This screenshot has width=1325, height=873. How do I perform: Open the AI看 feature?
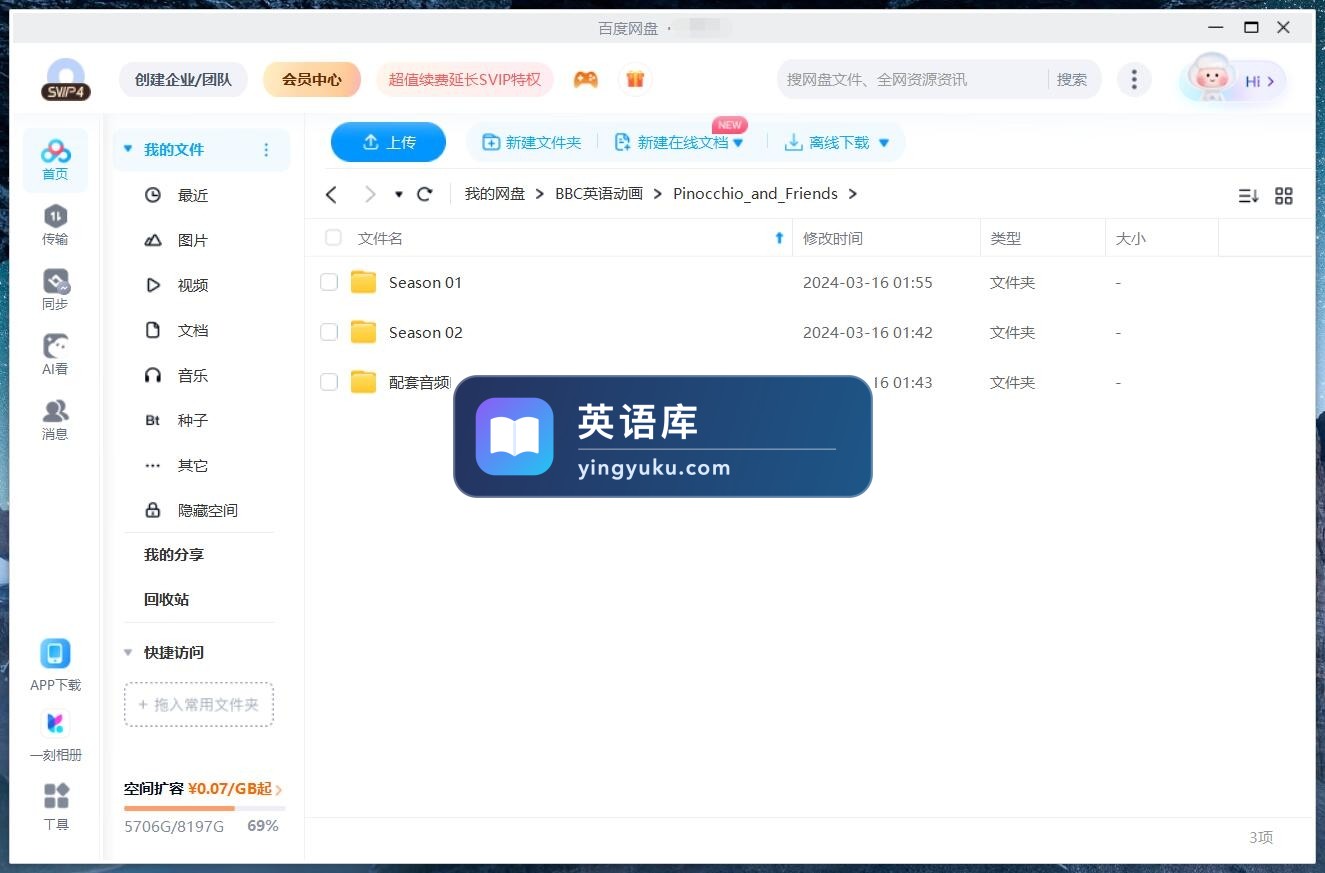point(55,355)
